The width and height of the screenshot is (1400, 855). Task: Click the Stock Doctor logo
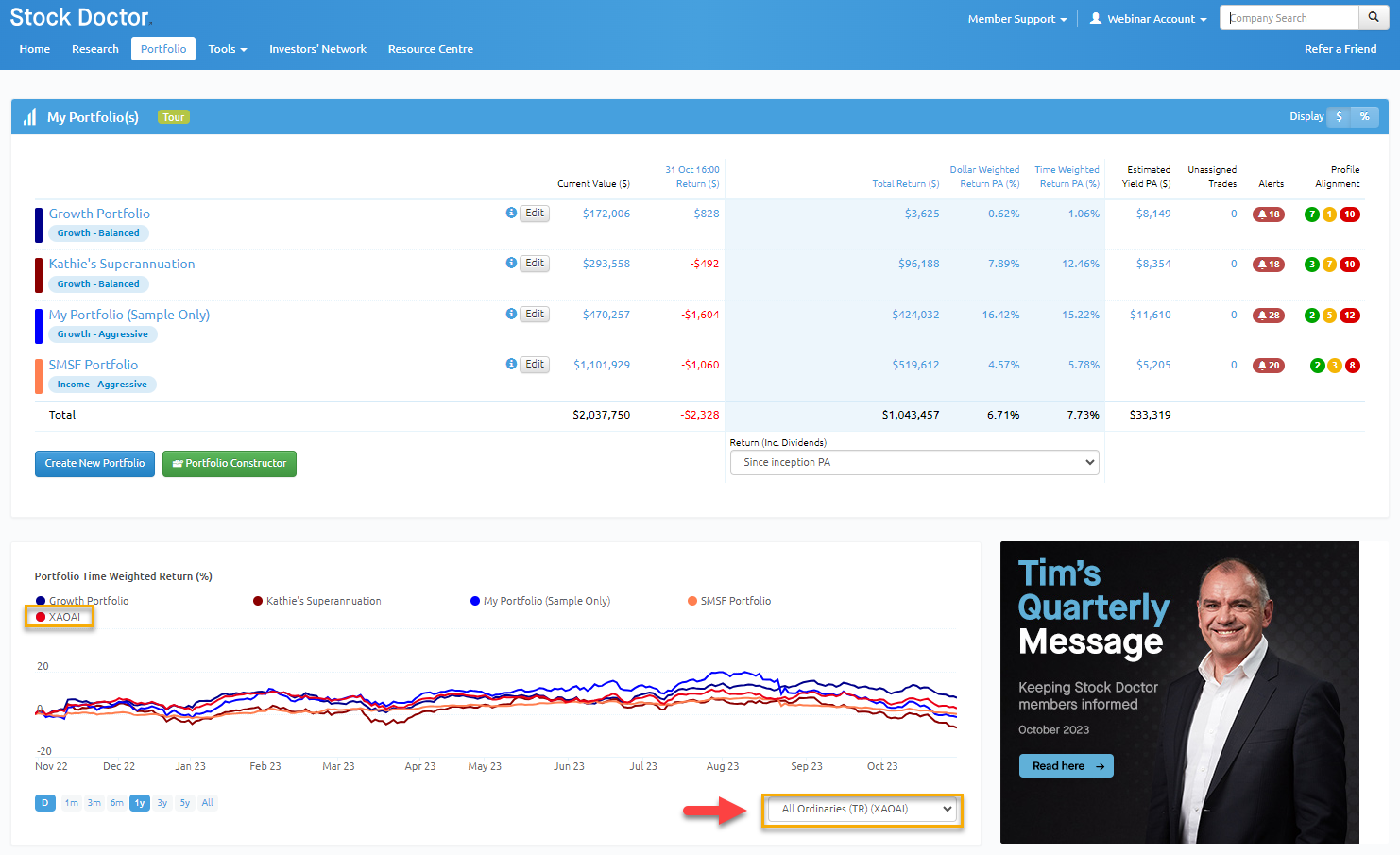click(x=80, y=17)
